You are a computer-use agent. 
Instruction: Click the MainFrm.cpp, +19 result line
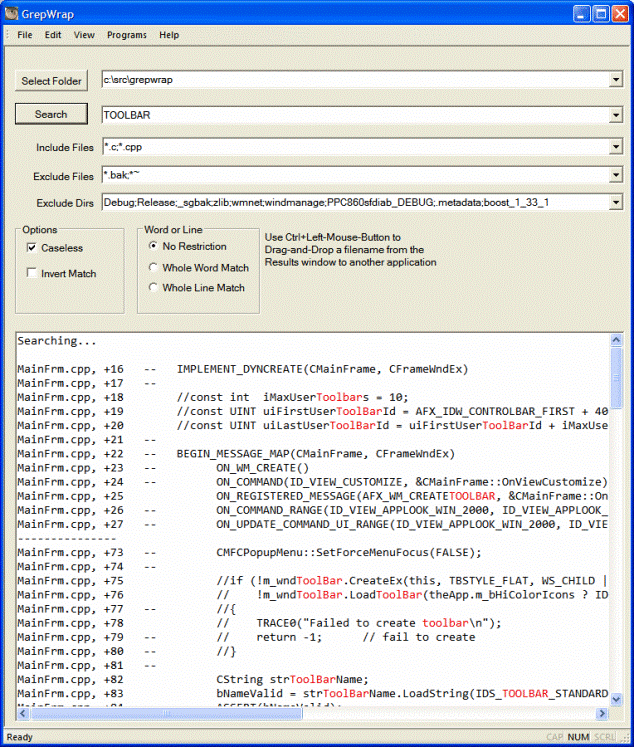click(312, 411)
